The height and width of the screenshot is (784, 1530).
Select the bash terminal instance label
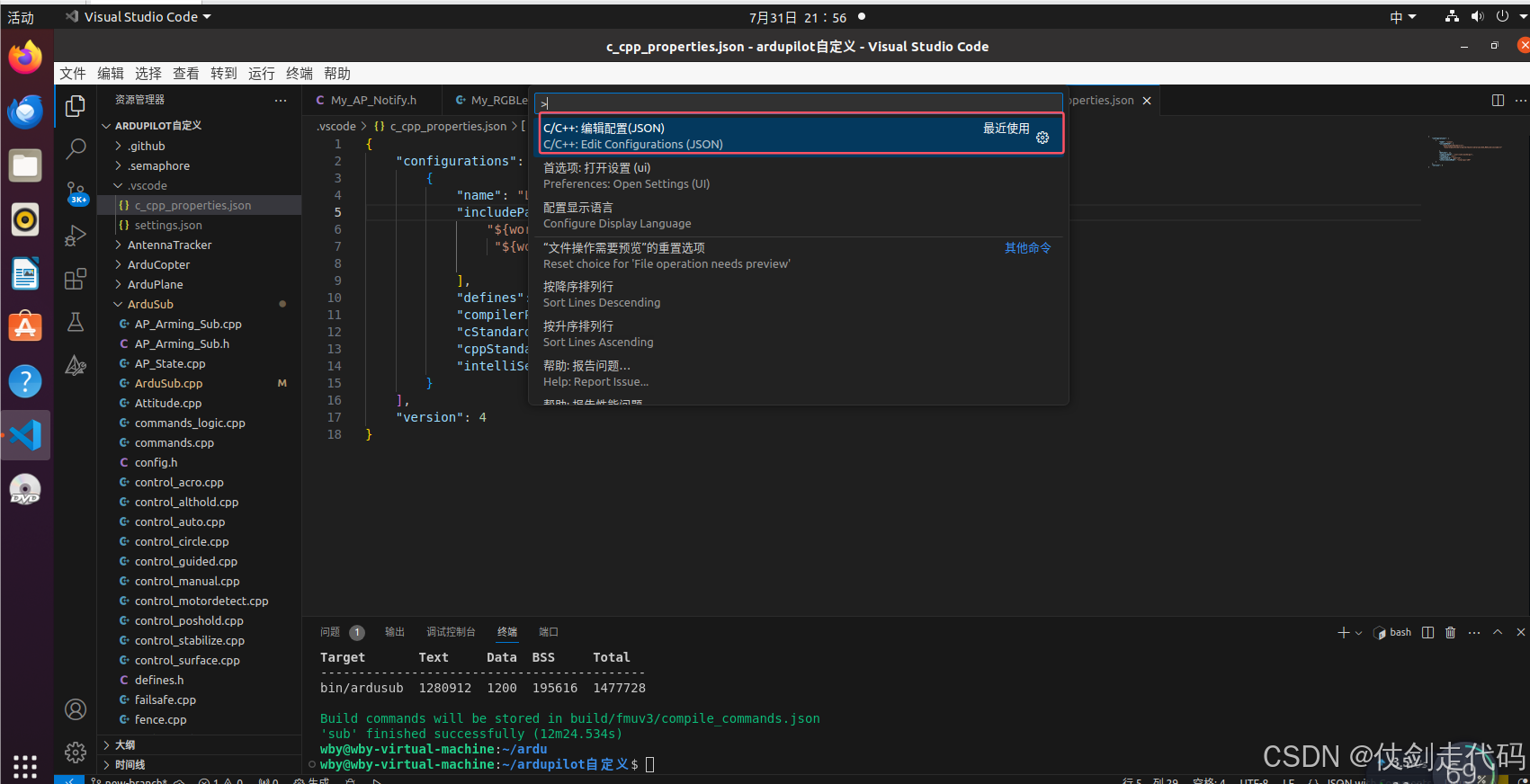(1392, 632)
